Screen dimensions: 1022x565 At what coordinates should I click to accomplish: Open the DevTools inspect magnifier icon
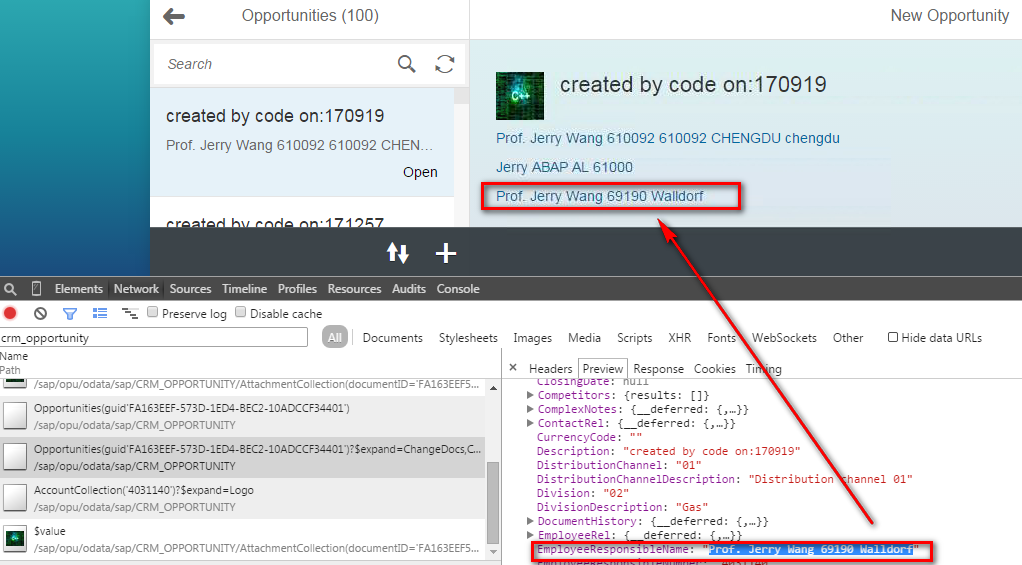coord(10,289)
